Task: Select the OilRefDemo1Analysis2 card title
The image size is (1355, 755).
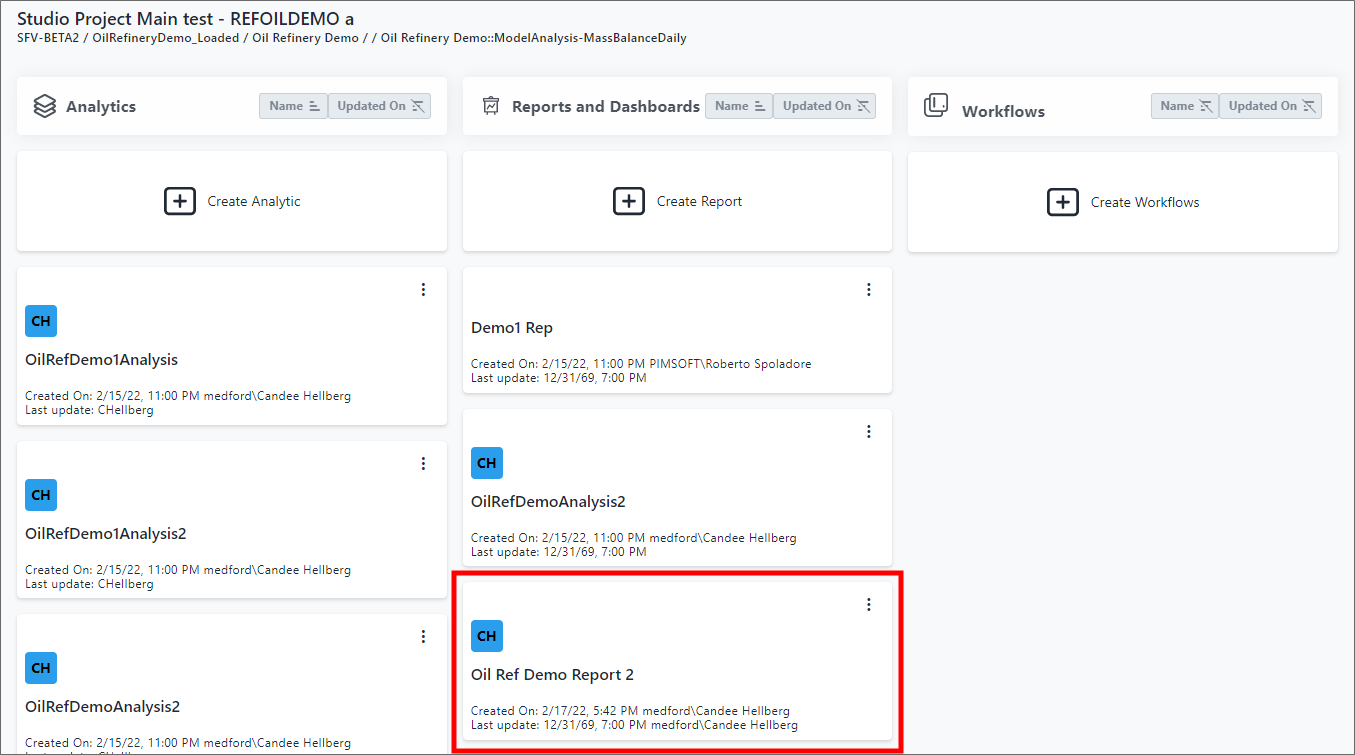Action: [x=106, y=534]
